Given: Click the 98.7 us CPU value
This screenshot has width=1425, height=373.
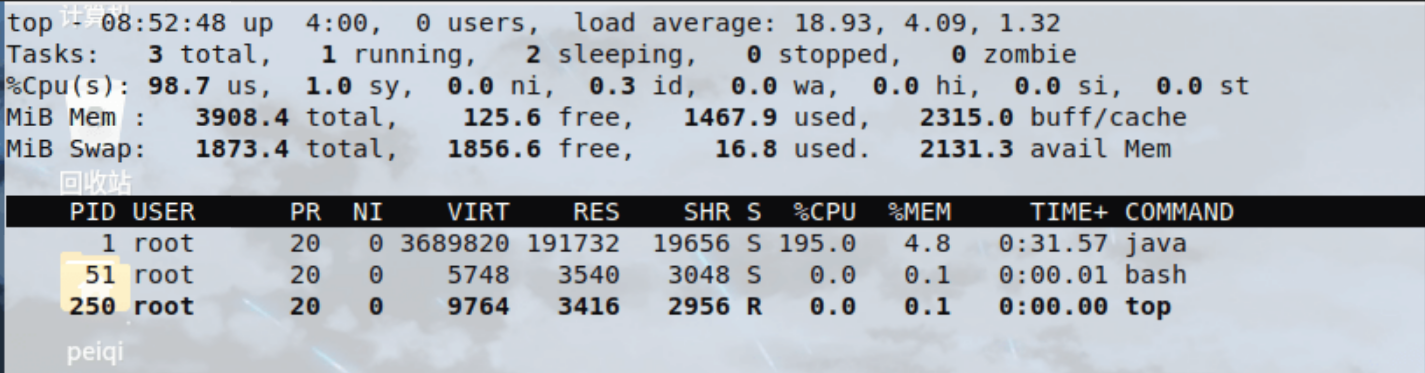Looking at the screenshot, I should [x=194, y=86].
